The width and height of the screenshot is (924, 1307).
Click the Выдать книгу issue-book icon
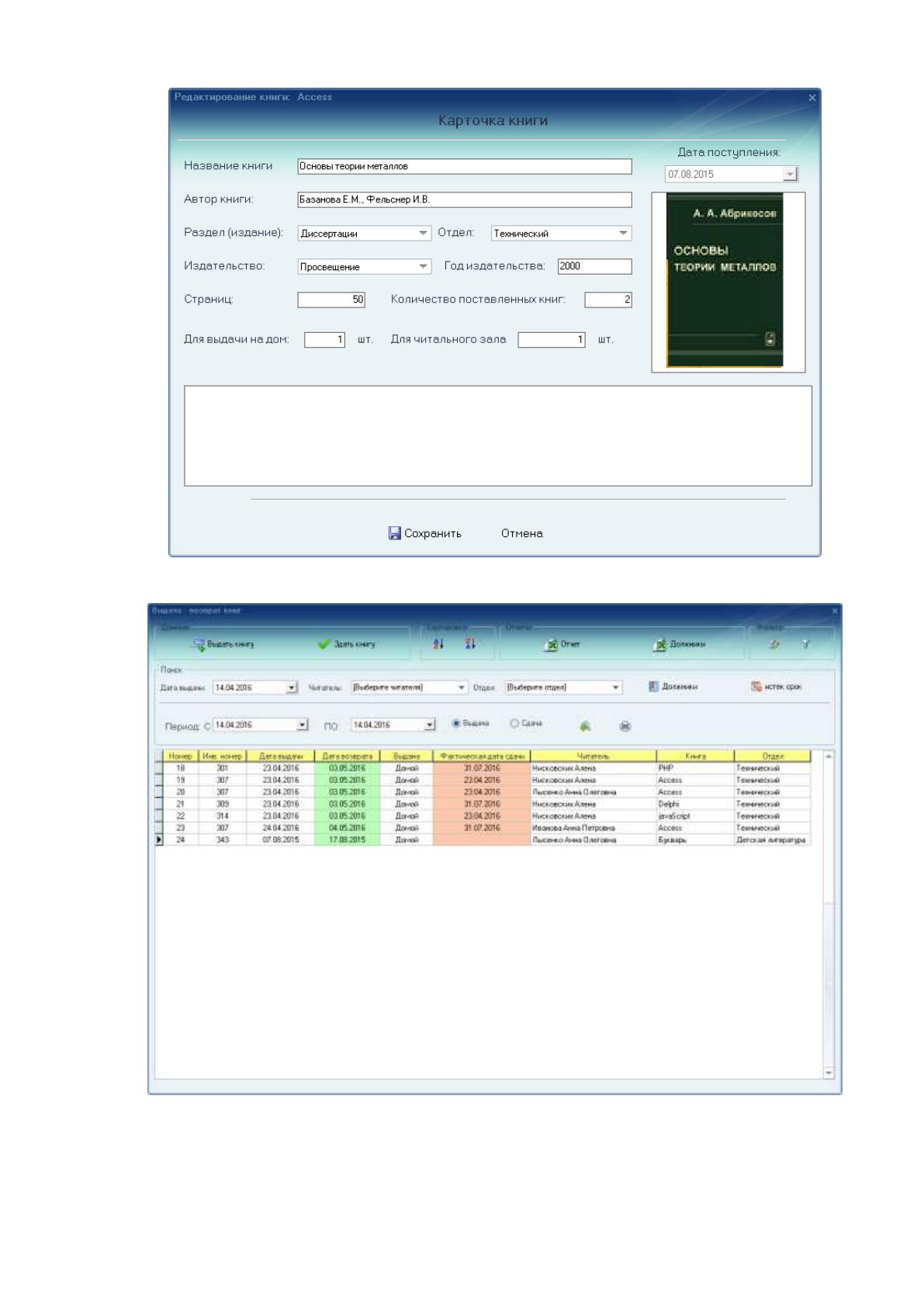(199, 644)
